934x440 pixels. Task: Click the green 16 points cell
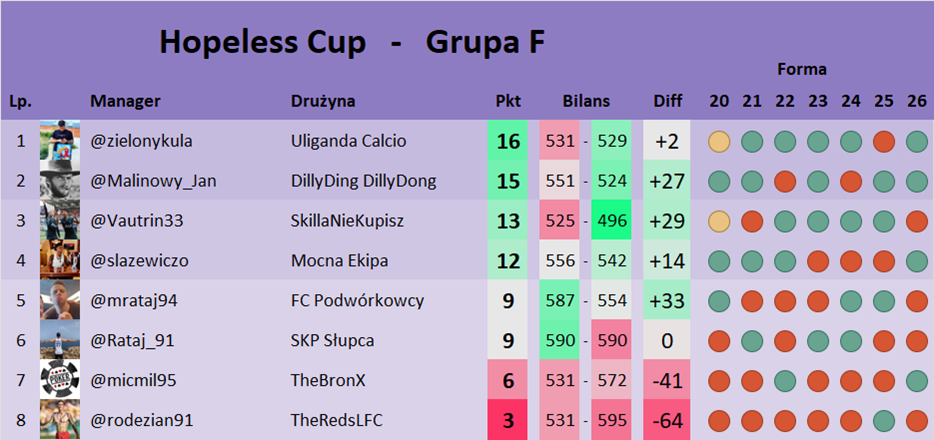[508, 141]
